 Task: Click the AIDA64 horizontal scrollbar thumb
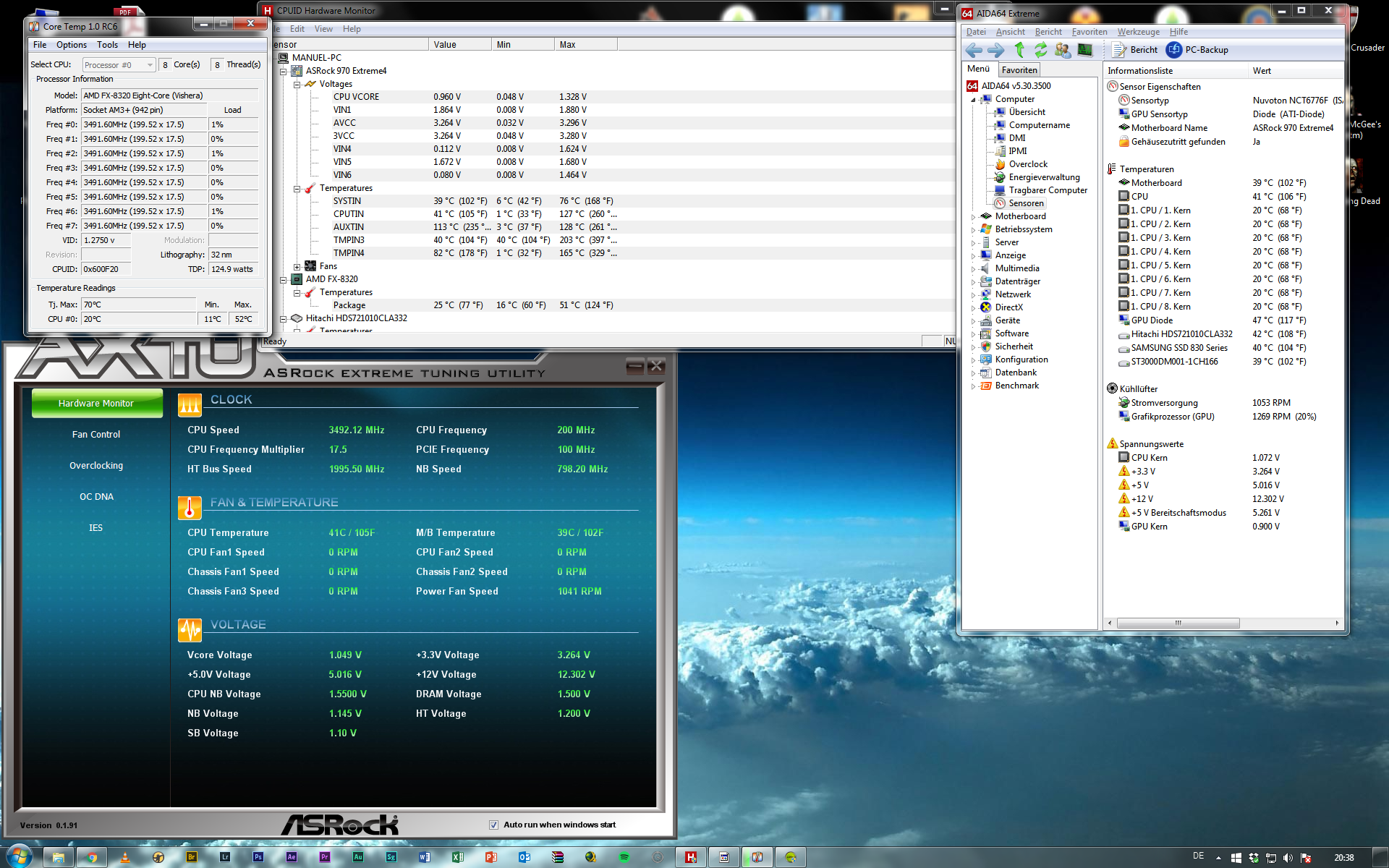1178,623
